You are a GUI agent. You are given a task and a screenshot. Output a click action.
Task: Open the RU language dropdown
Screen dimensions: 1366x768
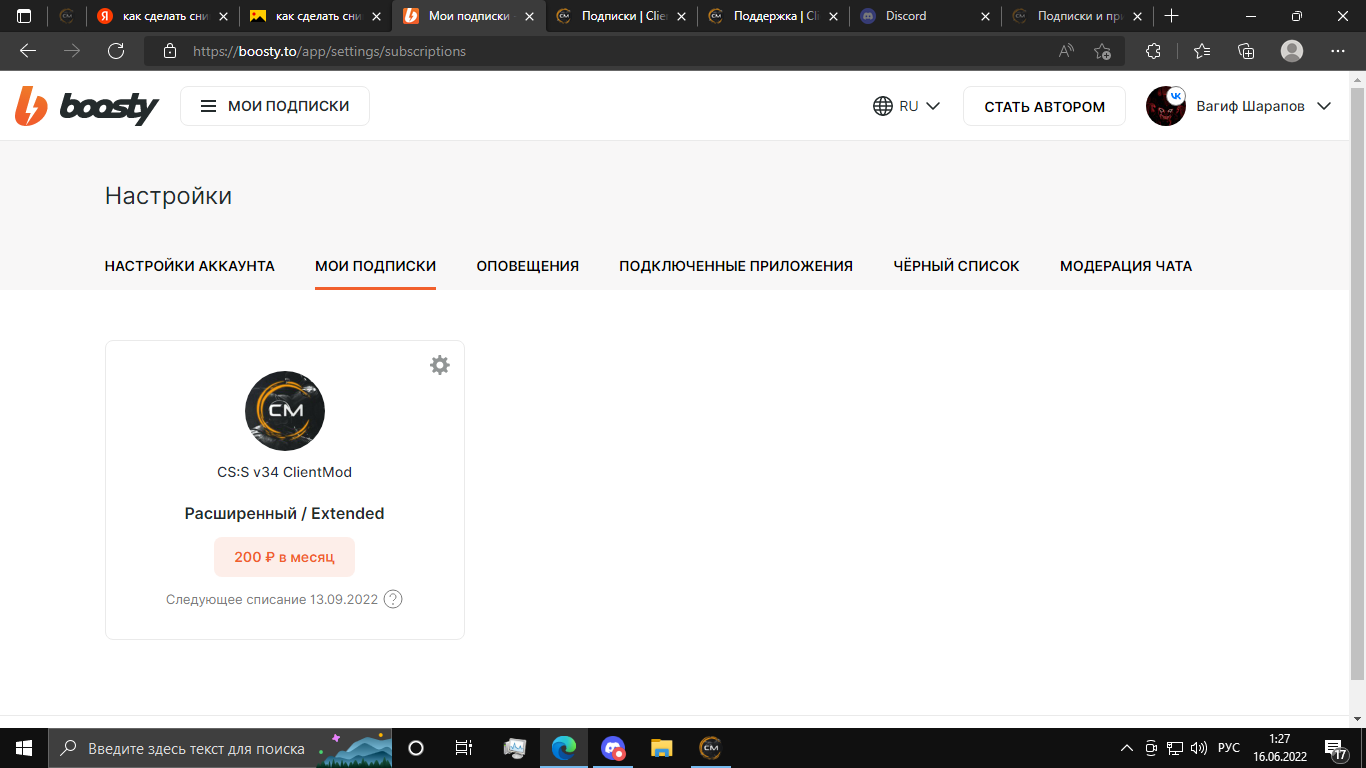[906, 106]
